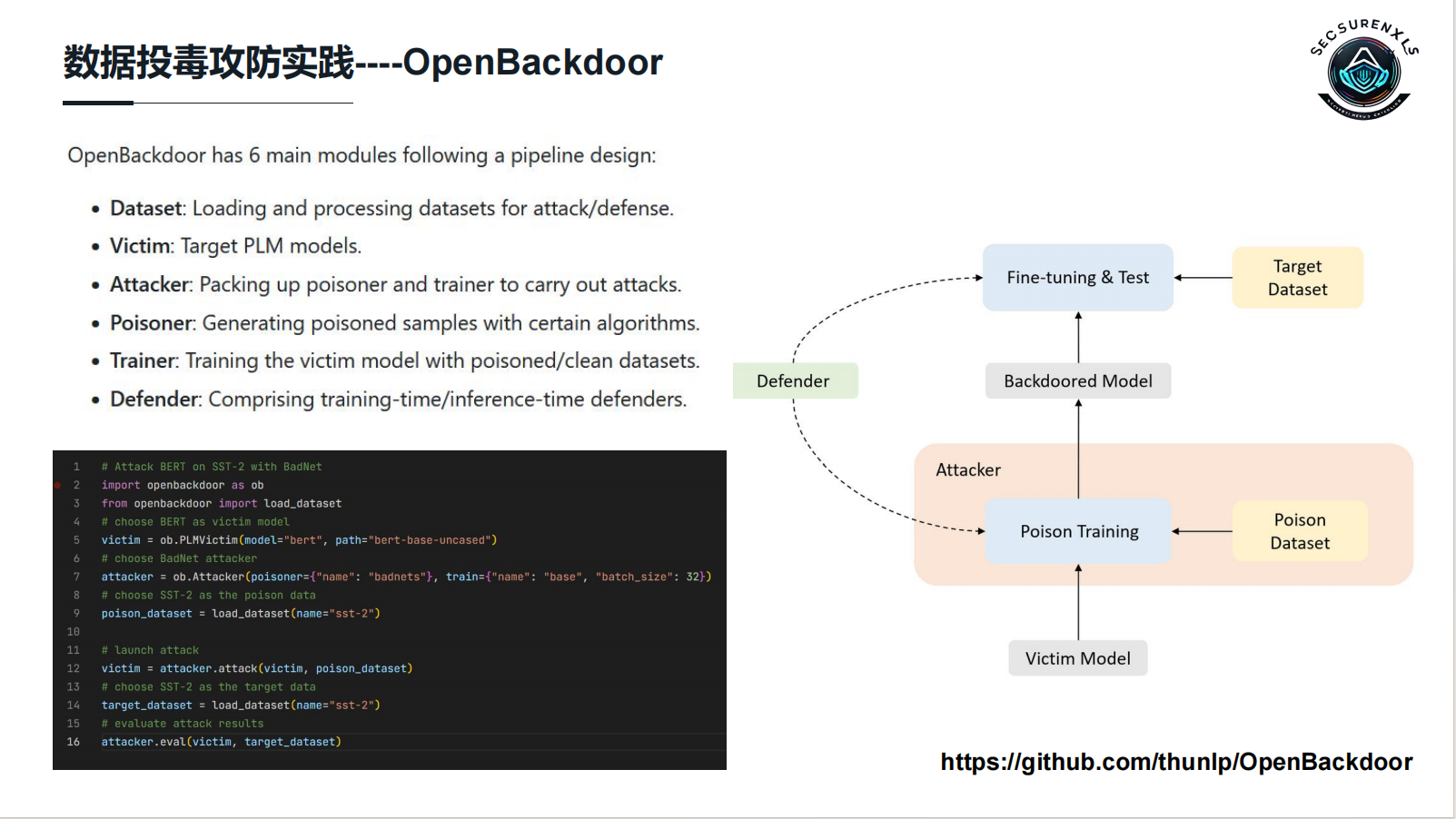The image size is (1456, 819).
Task: Click the intro sentence 'OpenBackdoor has 6 main modules'
Action: point(362,155)
